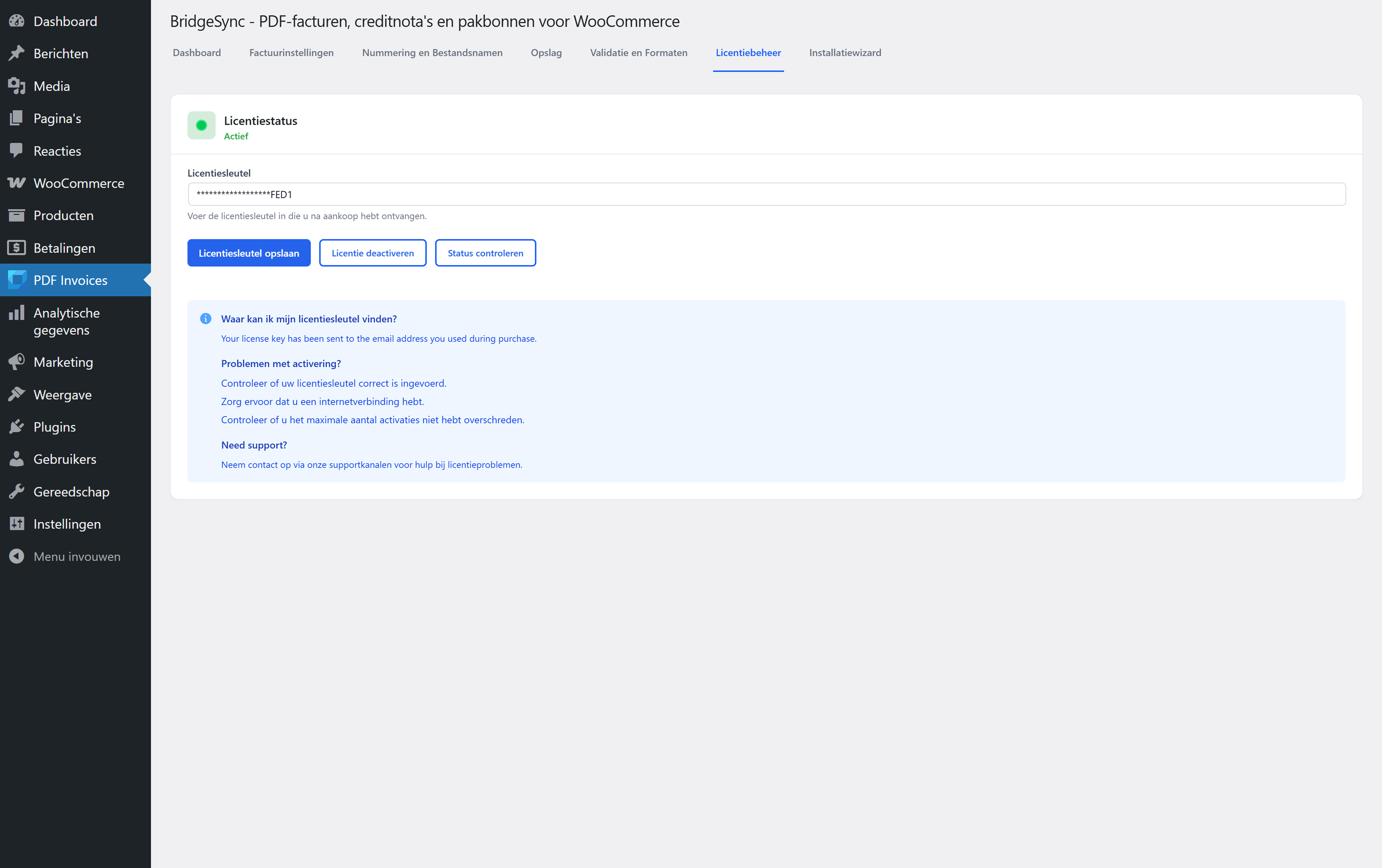Click the Licentie deactiveren button
Viewport: 1382px width, 868px height.
372,253
